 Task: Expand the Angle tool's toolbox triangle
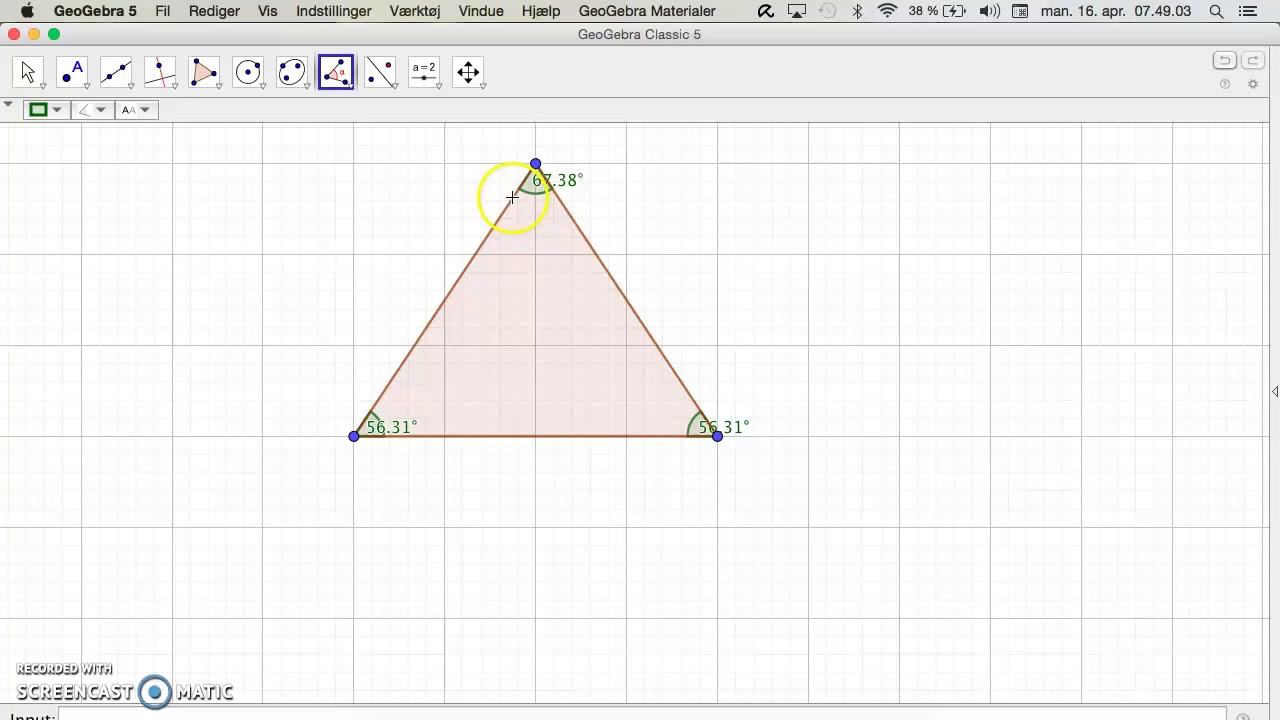(350, 86)
